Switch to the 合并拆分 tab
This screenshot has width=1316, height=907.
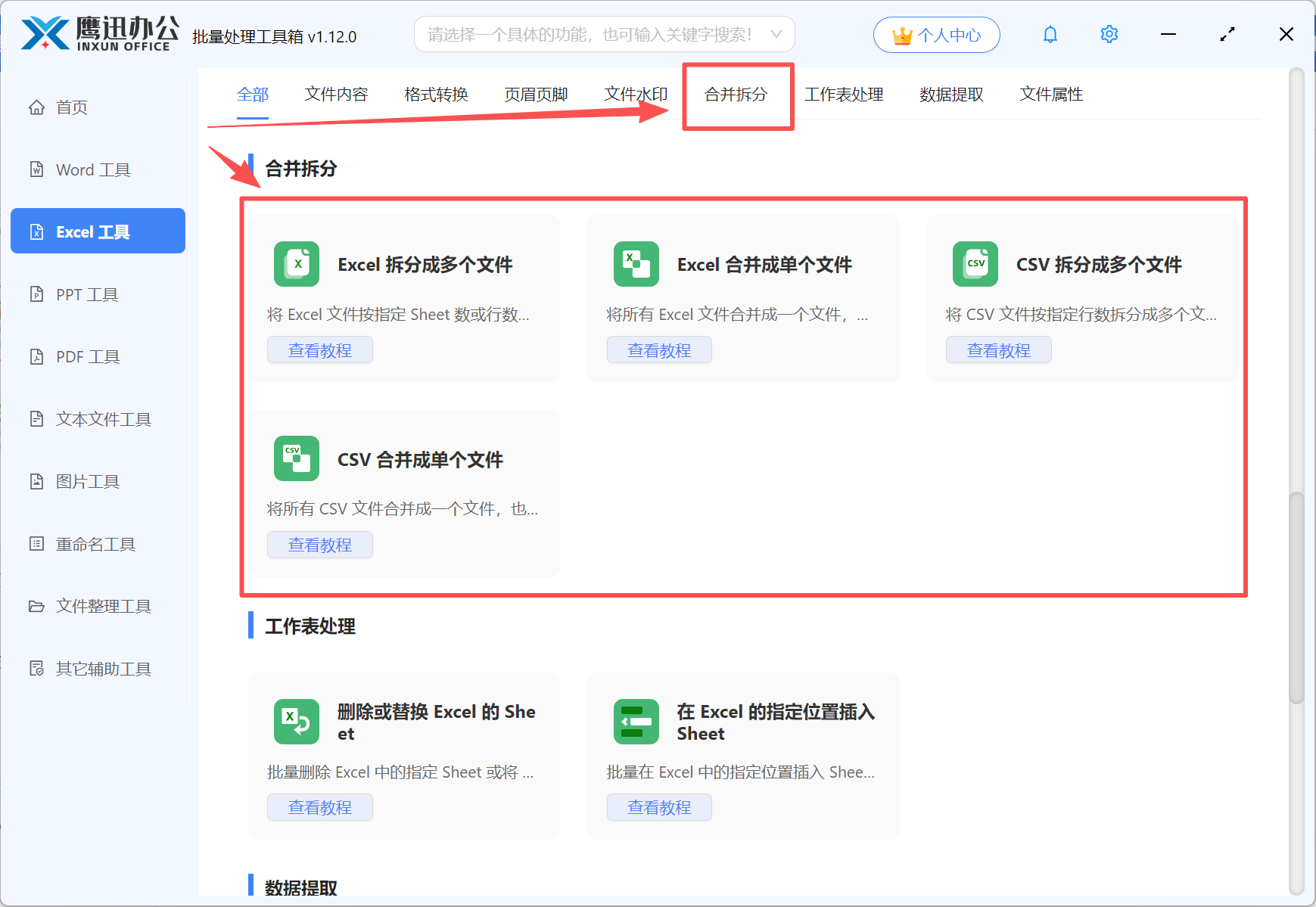pos(736,95)
